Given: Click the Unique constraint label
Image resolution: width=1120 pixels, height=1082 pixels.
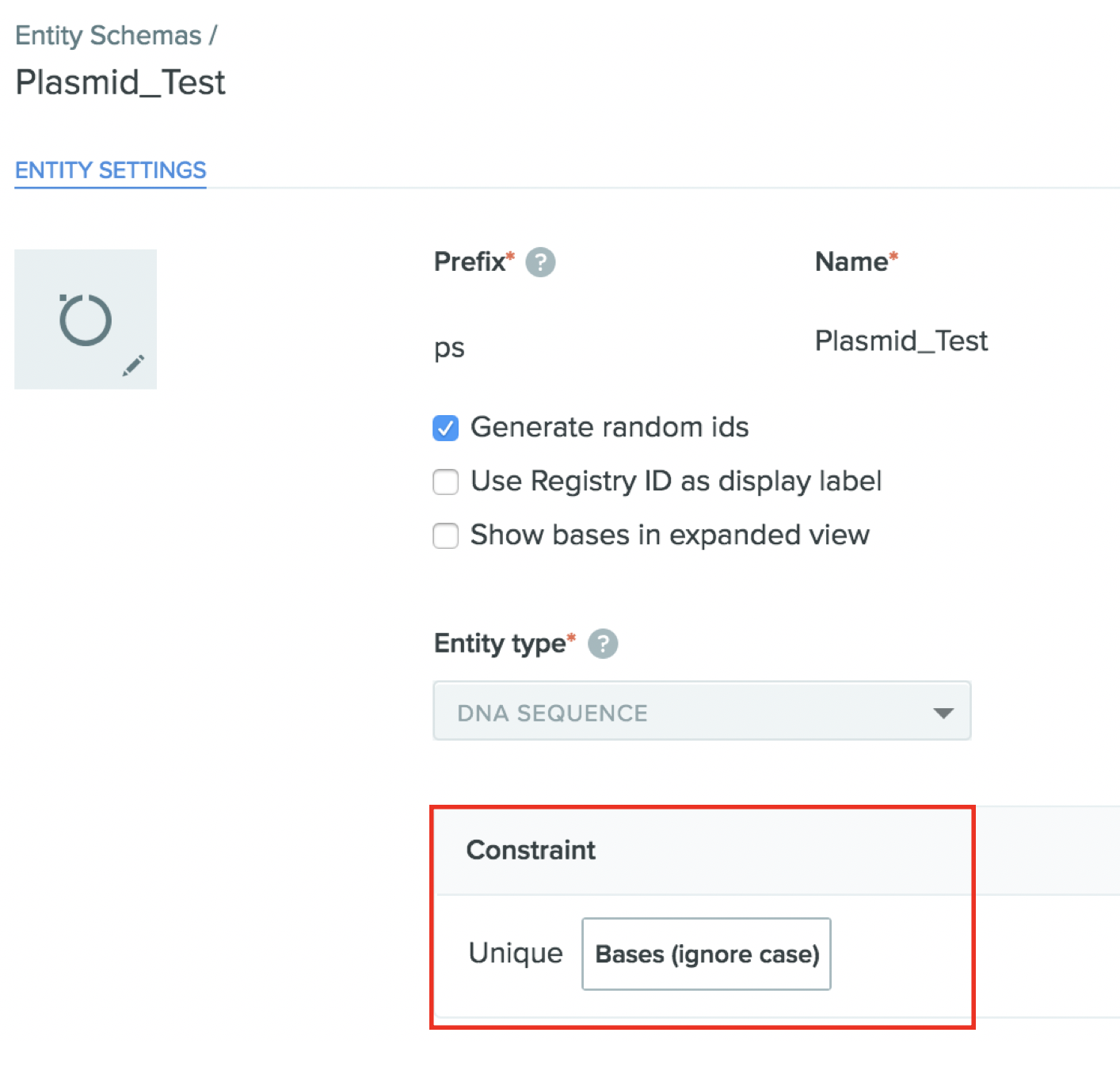Looking at the screenshot, I should pos(516,953).
